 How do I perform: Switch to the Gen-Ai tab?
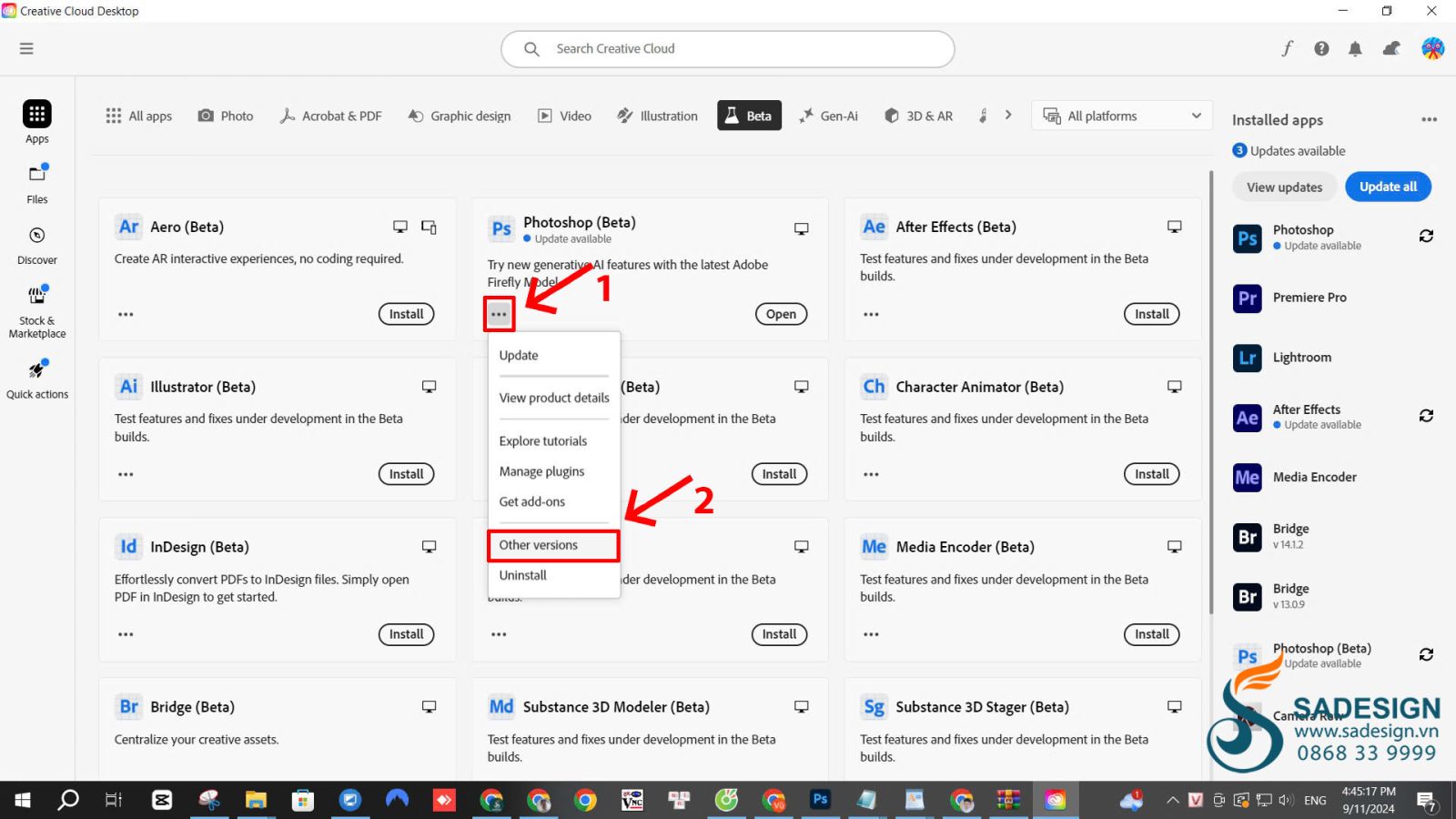click(828, 116)
